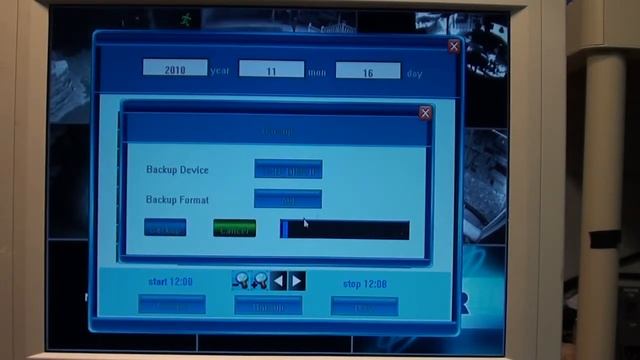Click the green Cancel button
This screenshot has width=640, height=360.
click(x=235, y=228)
